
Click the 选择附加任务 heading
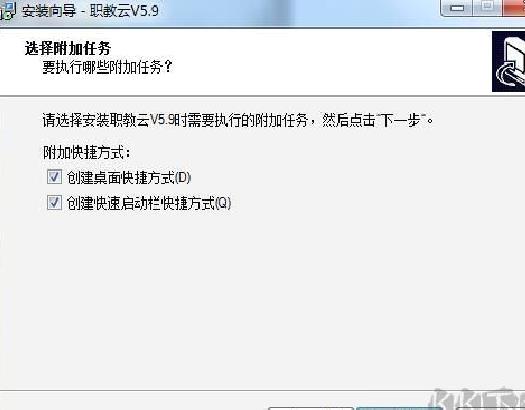(x=68, y=48)
